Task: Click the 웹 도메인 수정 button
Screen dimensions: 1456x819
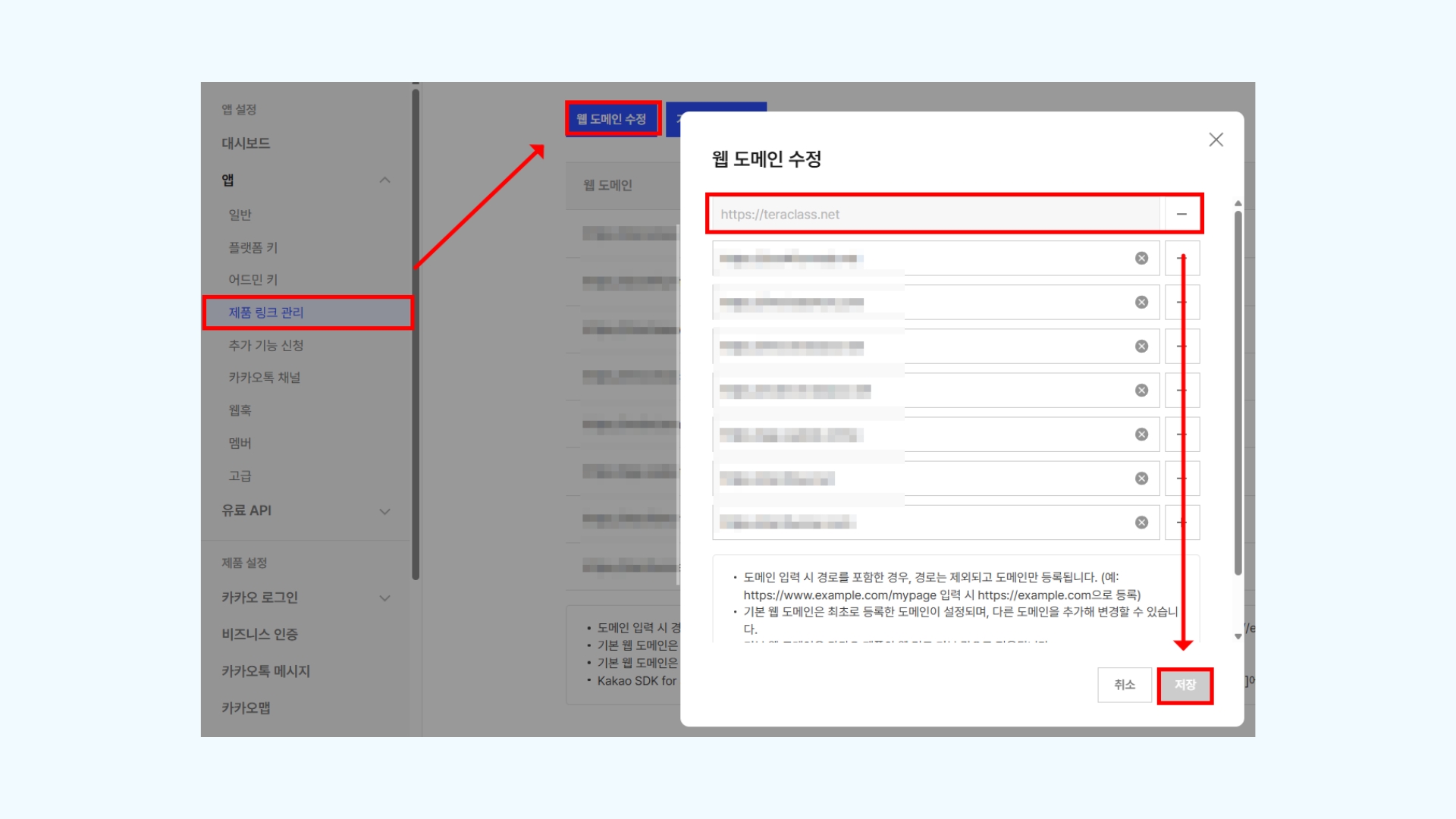Action: click(611, 119)
